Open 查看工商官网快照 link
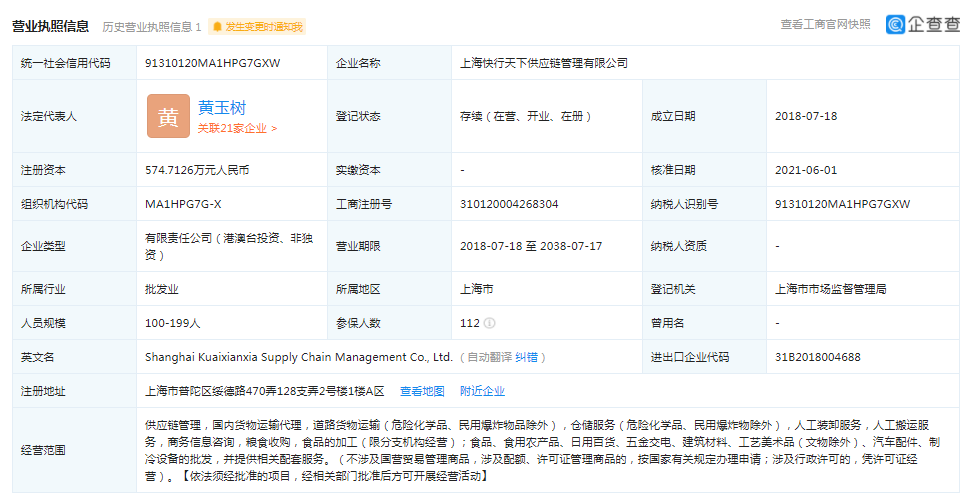Image resolution: width=971 pixels, height=496 pixels. [x=825, y=24]
